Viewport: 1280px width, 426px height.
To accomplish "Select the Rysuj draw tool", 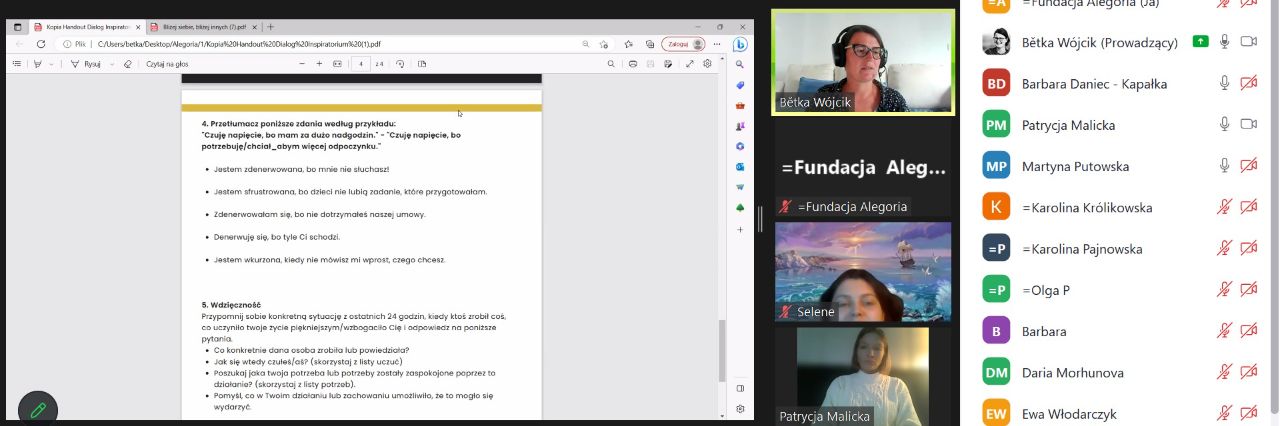I will click(88, 63).
